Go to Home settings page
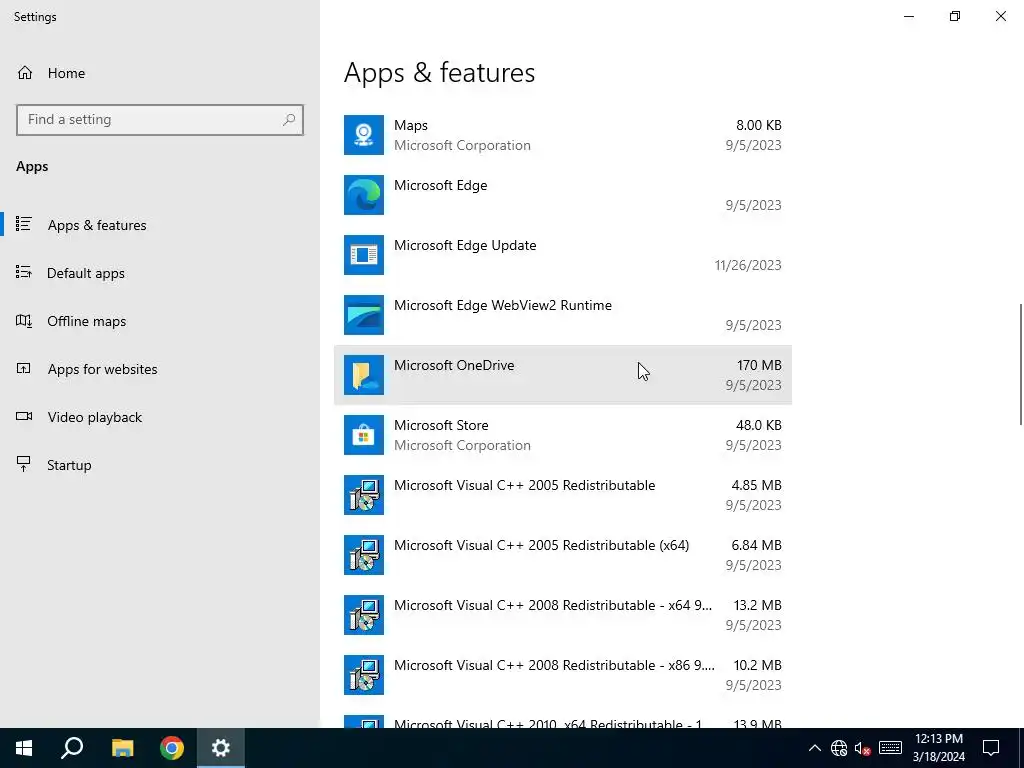 pyautogui.click(x=160, y=73)
